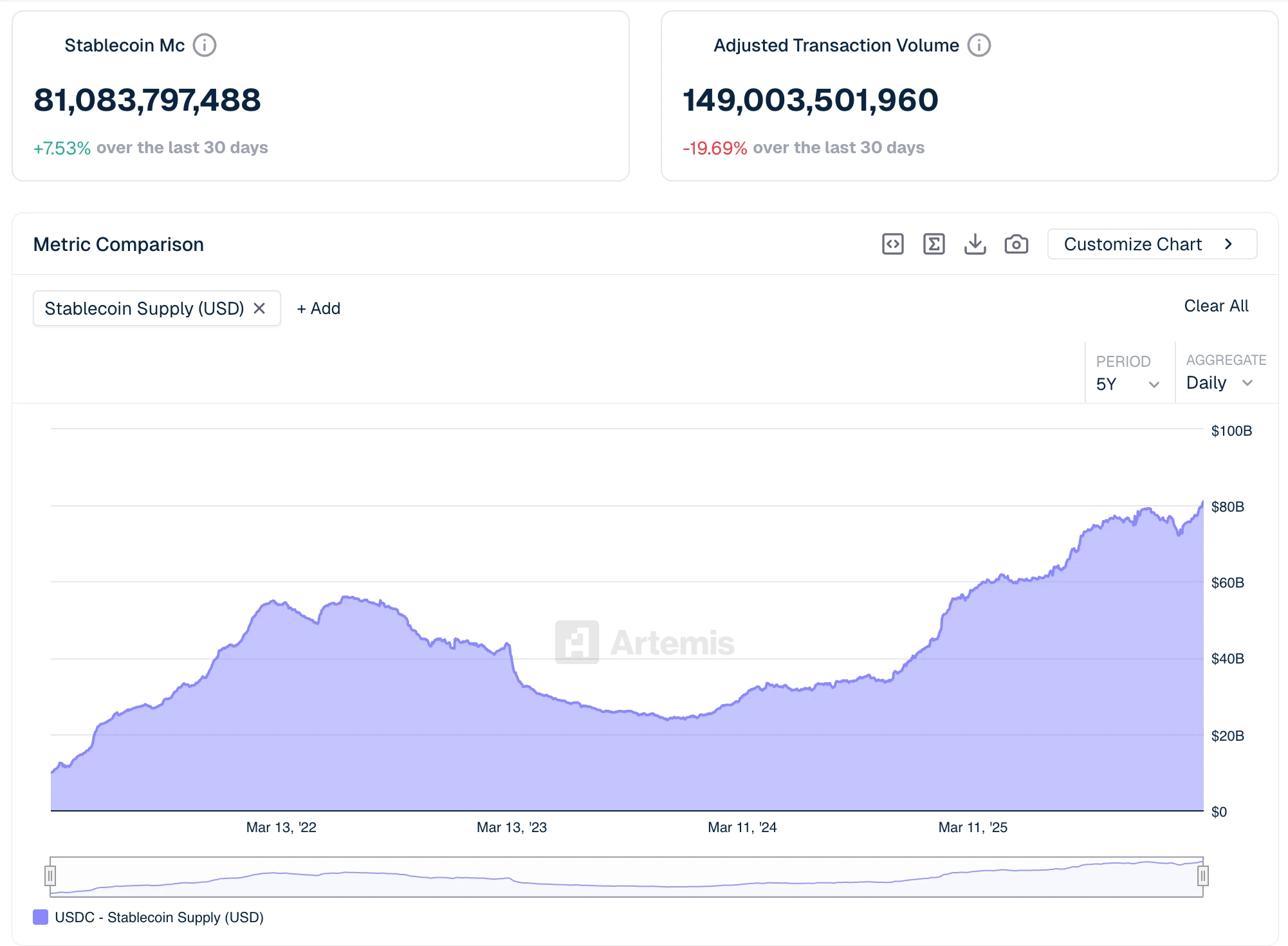Click the right range slider handle
This screenshot has height=946, width=1288.
click(x=1202, y=876)
